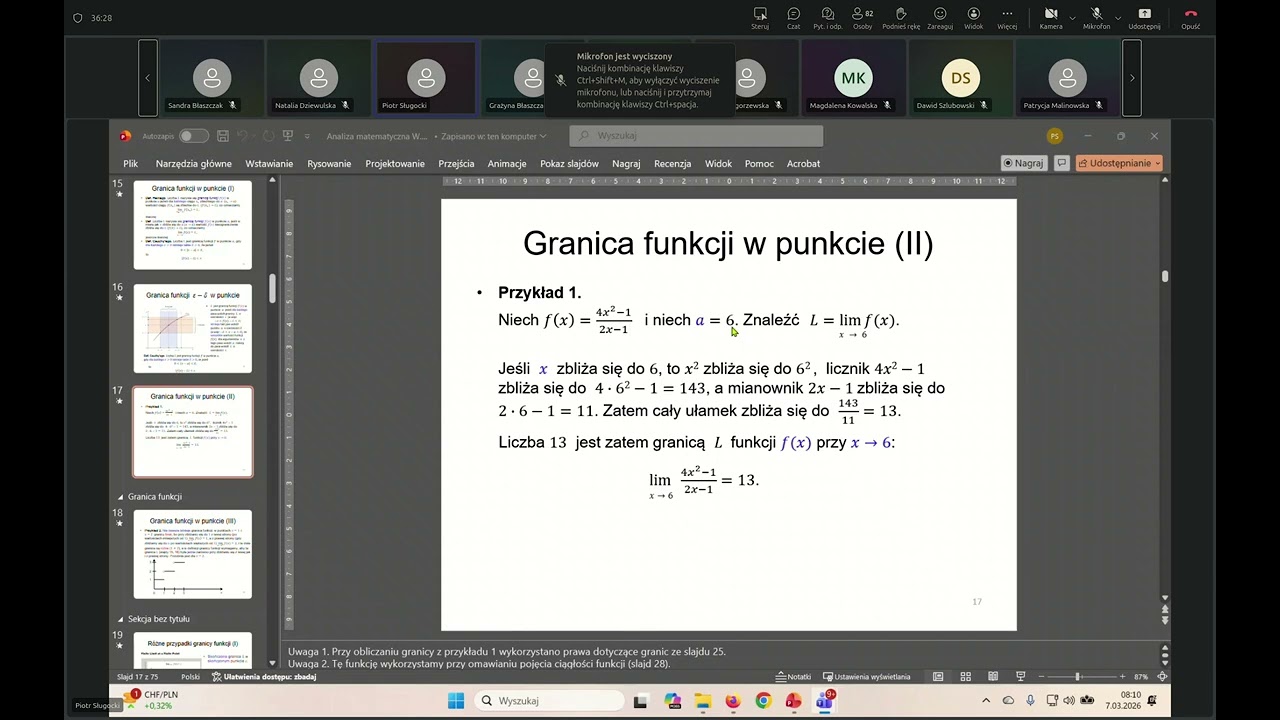The height and width of the screenshot is (720, 1280).
Task: Select slide 16 thumbnail in panel
Action: pyautogui.click(x=193, y=328)
